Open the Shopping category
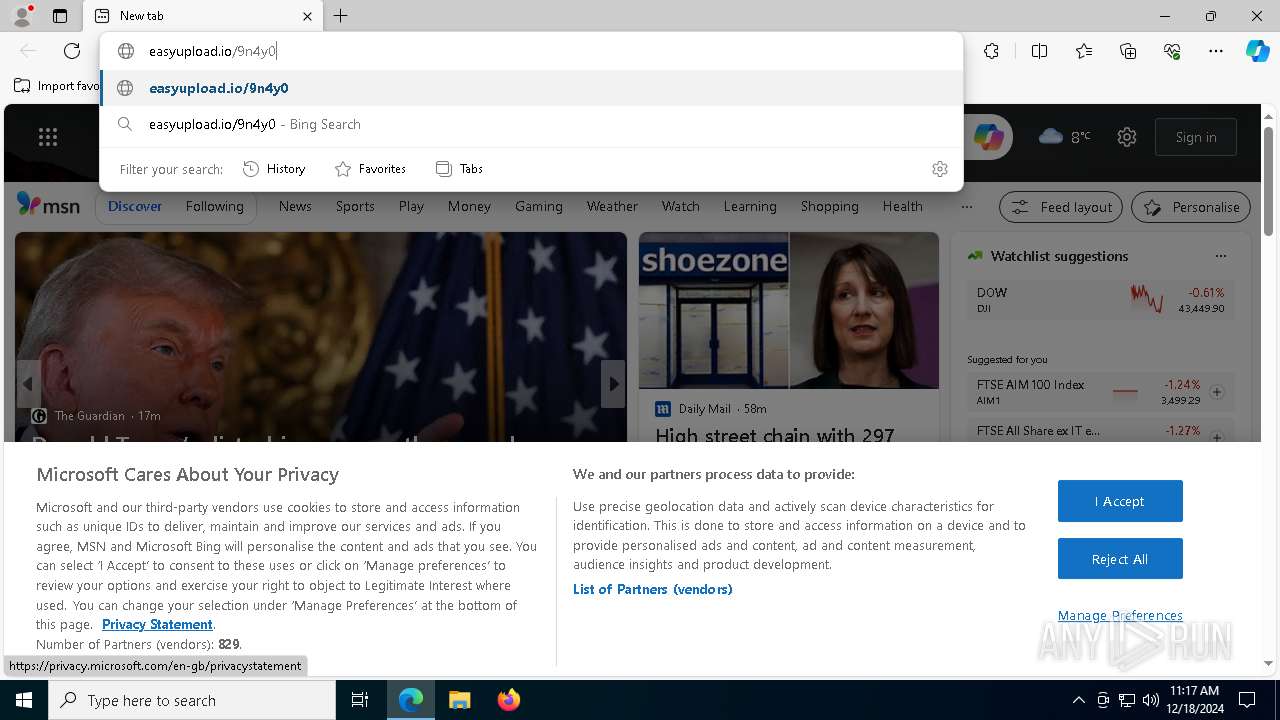 coord(830,206)
